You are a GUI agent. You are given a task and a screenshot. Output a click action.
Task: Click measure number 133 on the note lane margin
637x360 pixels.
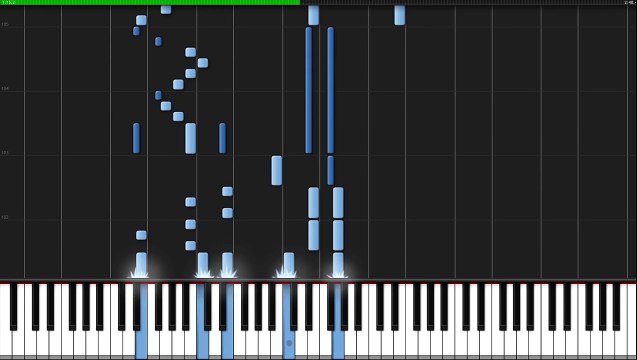[x=5, y=153]
